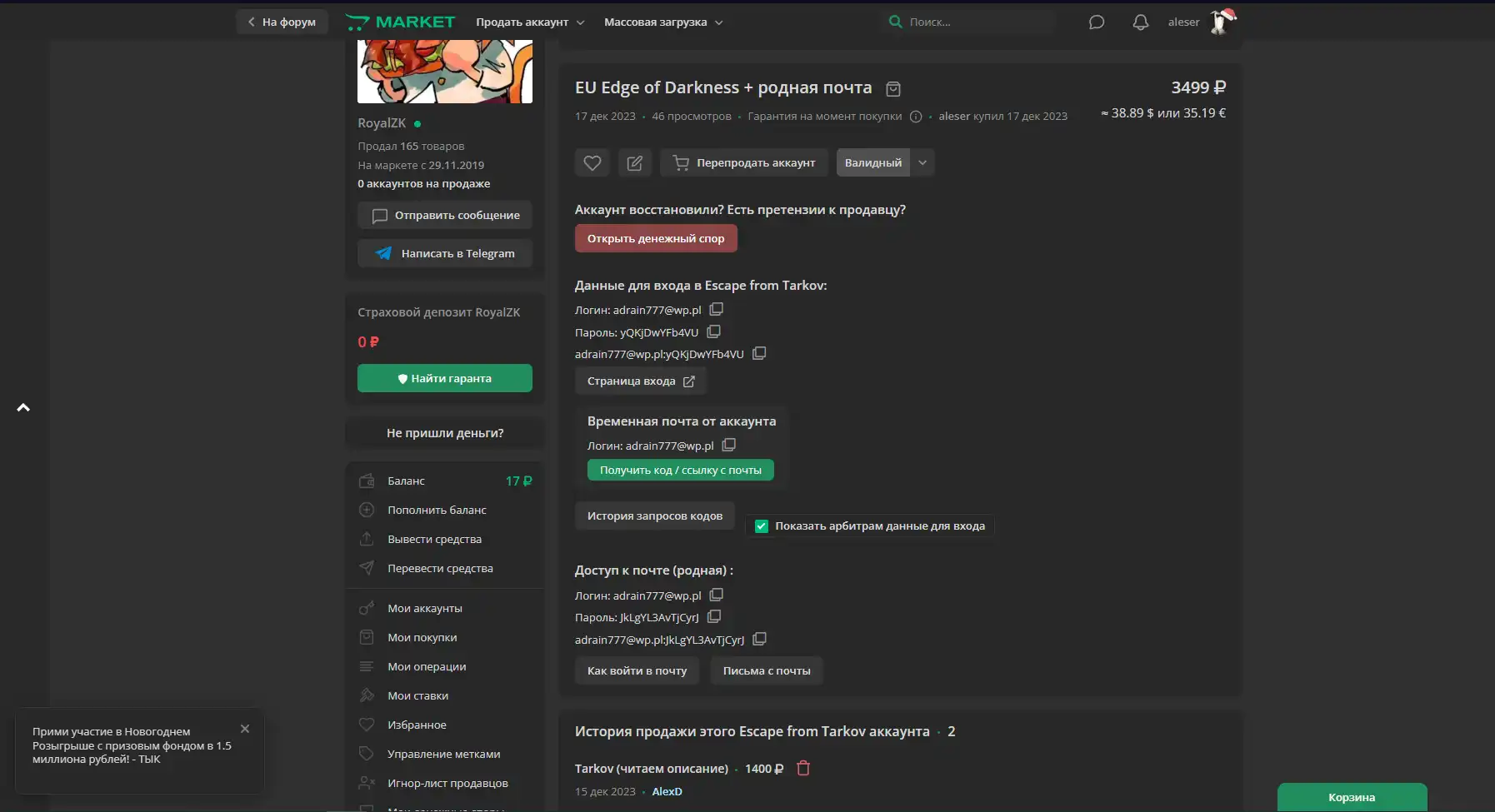Image resolution: width=1495 pixels, height=812 pixels.
Task: Open Мои ставки menu item
Action: pos(445,695)
